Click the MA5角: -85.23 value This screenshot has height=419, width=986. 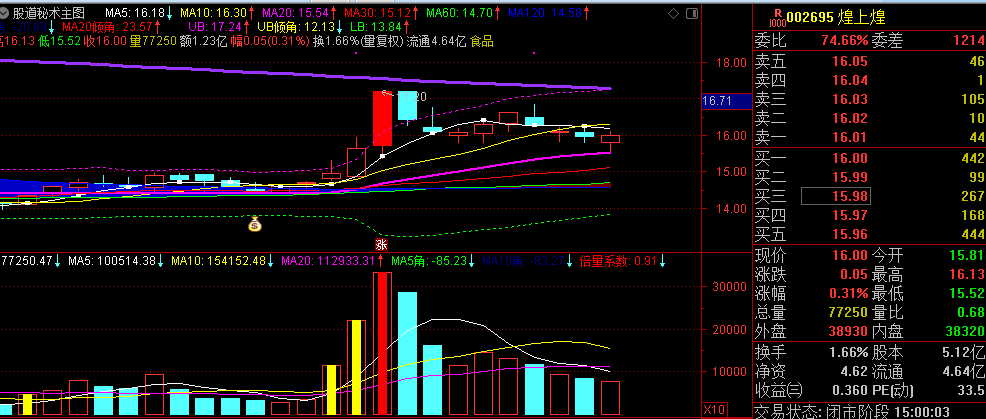pos(433,260)
